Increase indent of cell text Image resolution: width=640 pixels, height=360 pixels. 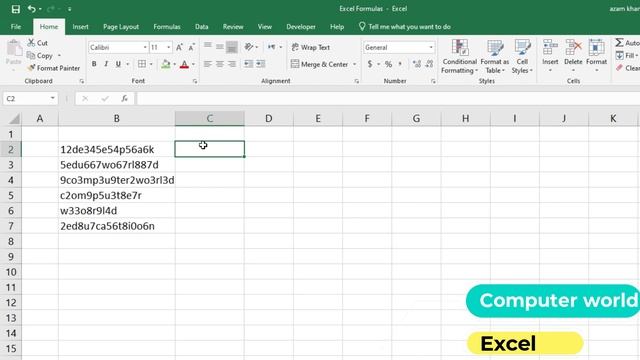coord(260,64)
